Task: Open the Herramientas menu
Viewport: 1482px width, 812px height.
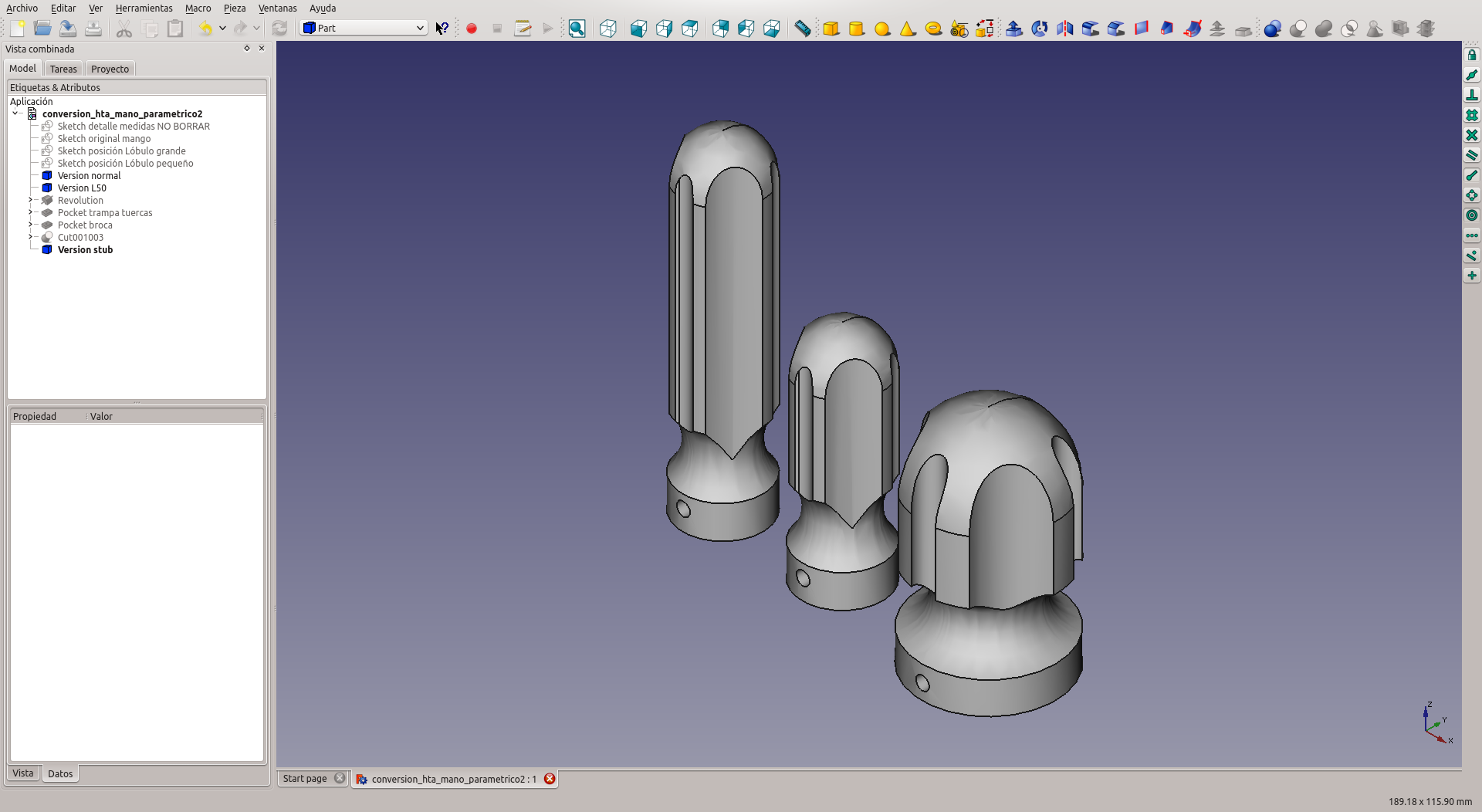Action: [x=144, y=8]
